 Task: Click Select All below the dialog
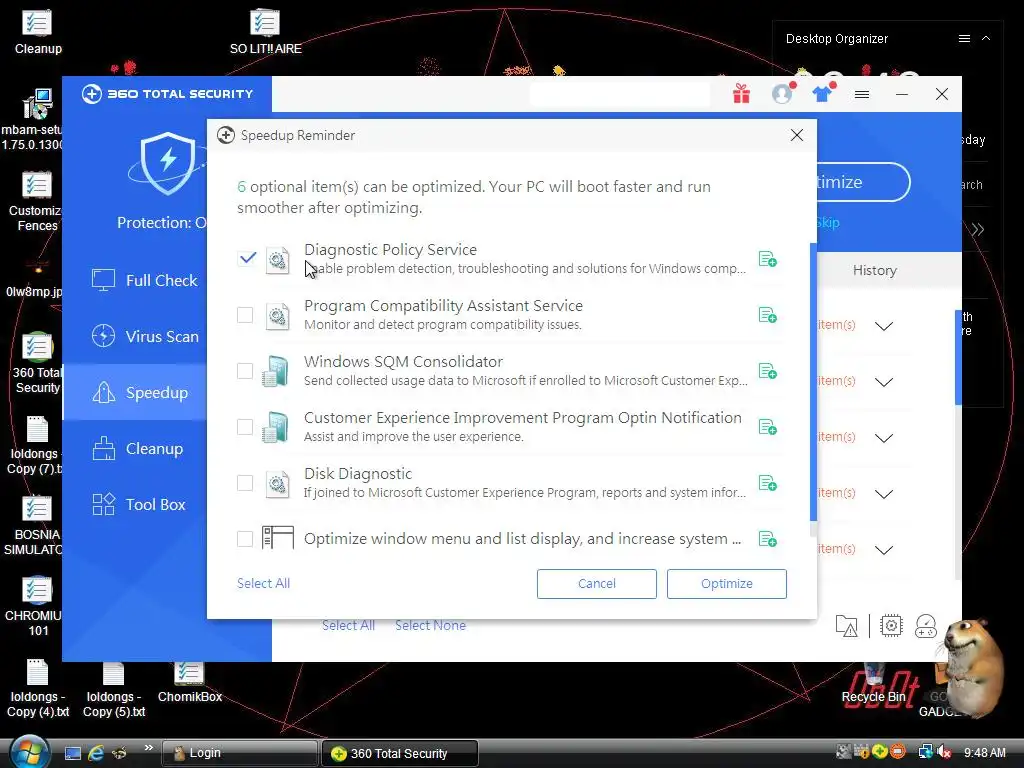pos(348,625)
